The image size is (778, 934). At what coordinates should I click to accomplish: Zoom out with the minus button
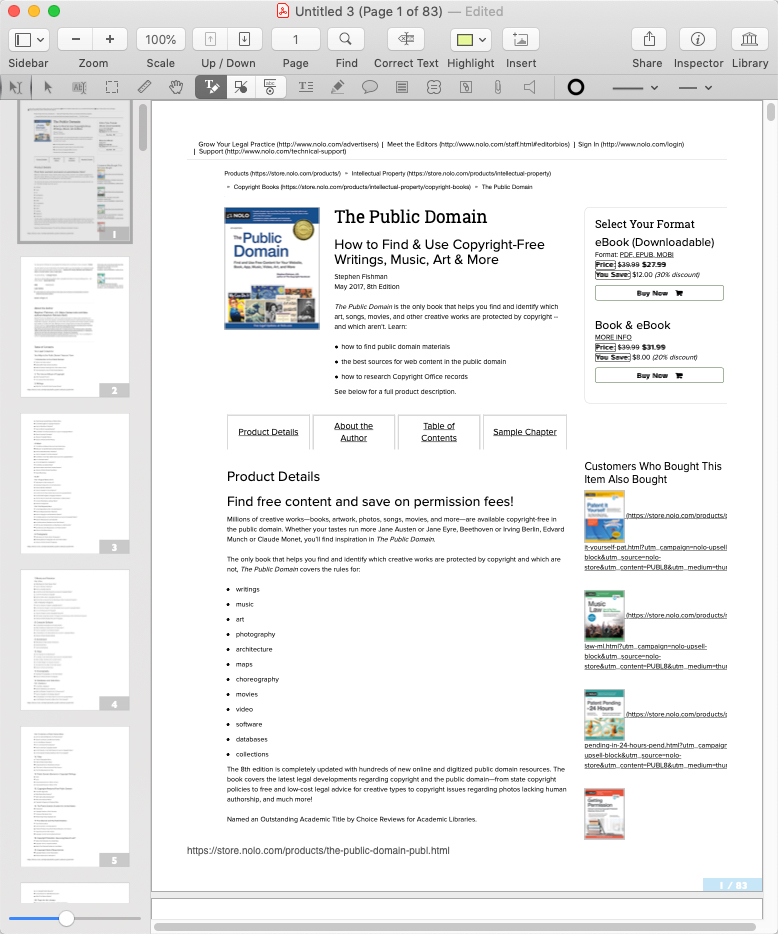tap(76, 39)
